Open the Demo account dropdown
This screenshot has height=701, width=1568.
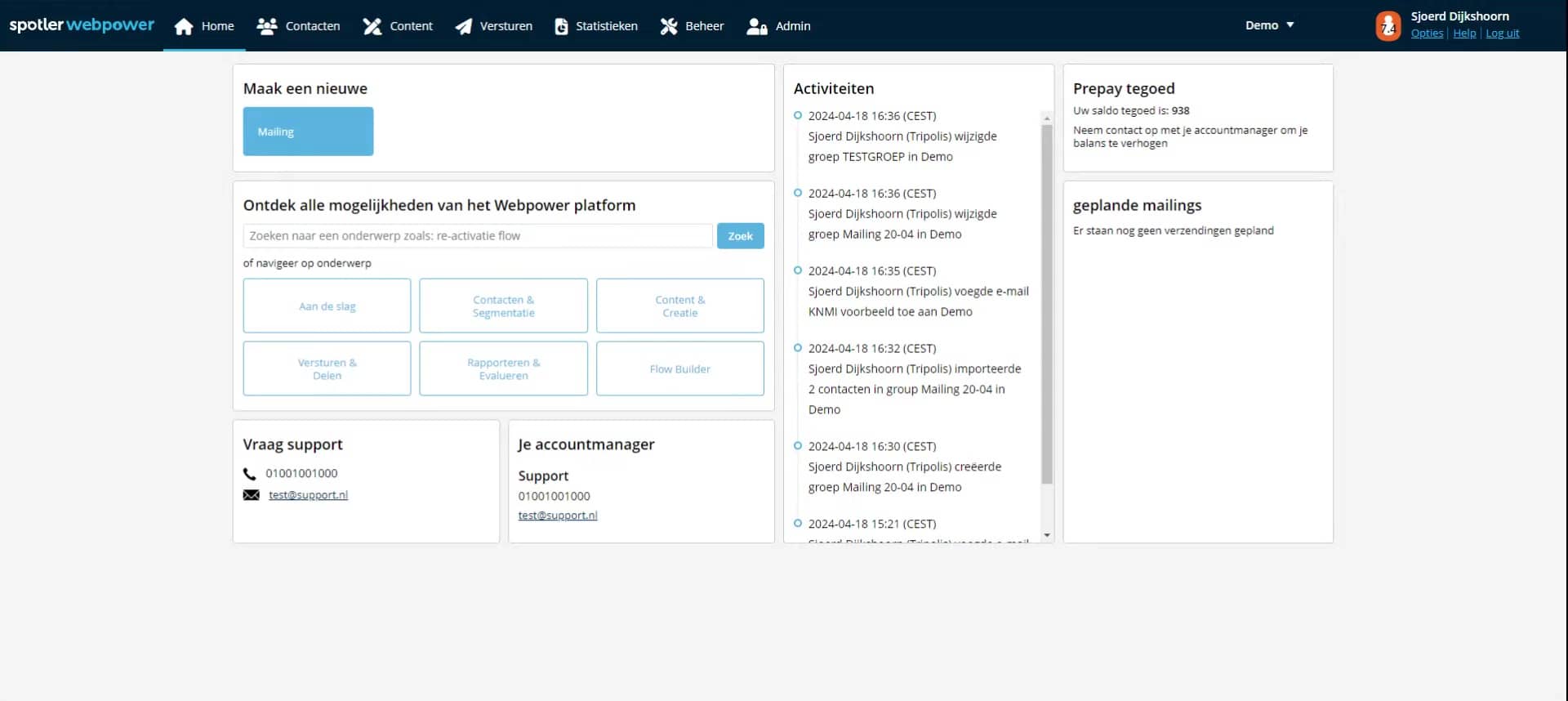[1269, 25]
